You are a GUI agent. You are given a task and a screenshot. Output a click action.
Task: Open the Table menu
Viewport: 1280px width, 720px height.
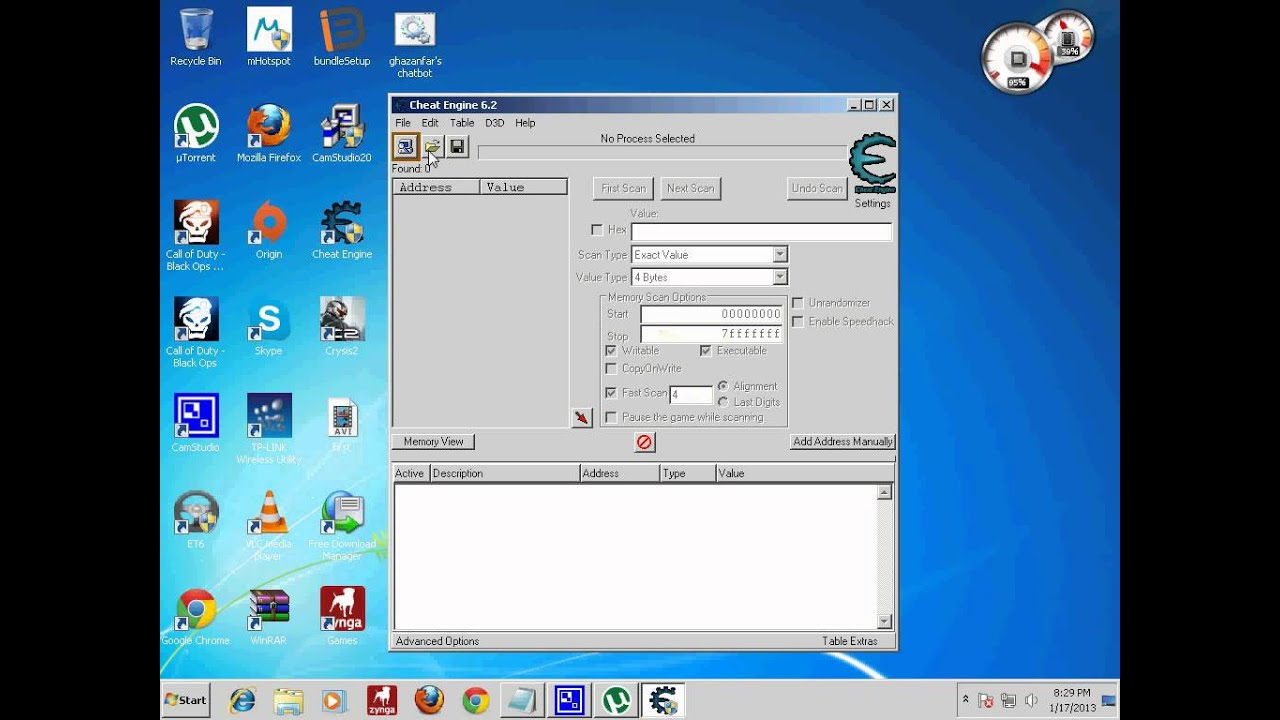[462, 123]
